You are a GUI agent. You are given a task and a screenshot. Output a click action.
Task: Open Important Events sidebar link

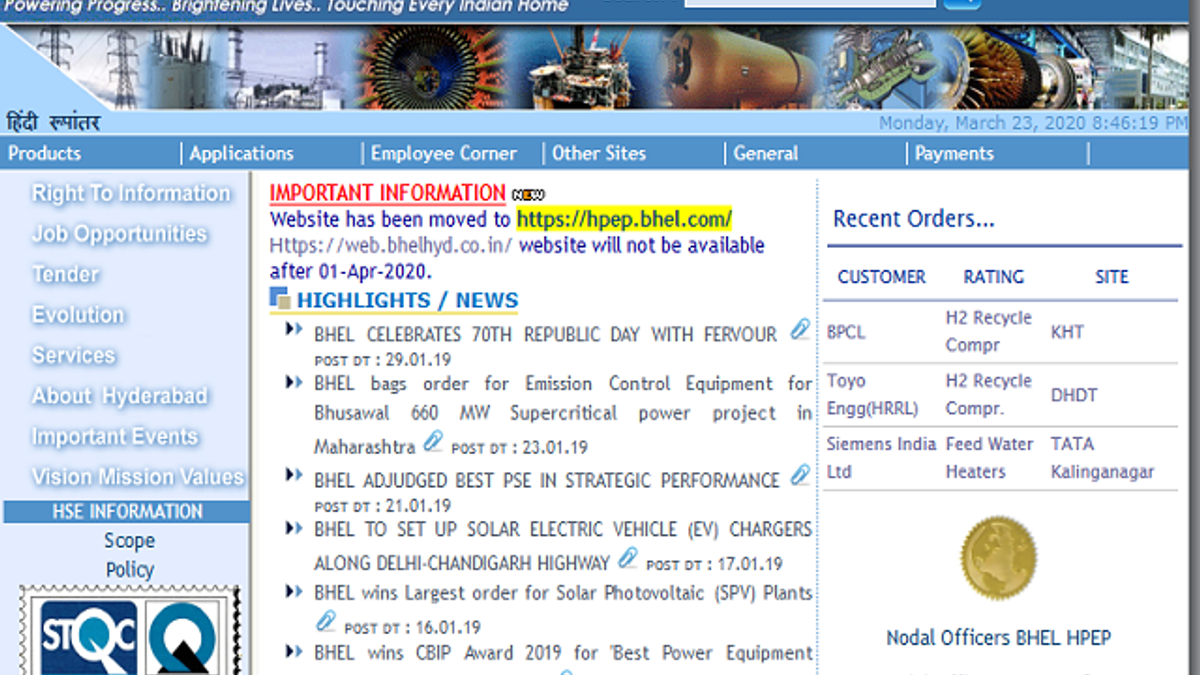tap(115, 437)
